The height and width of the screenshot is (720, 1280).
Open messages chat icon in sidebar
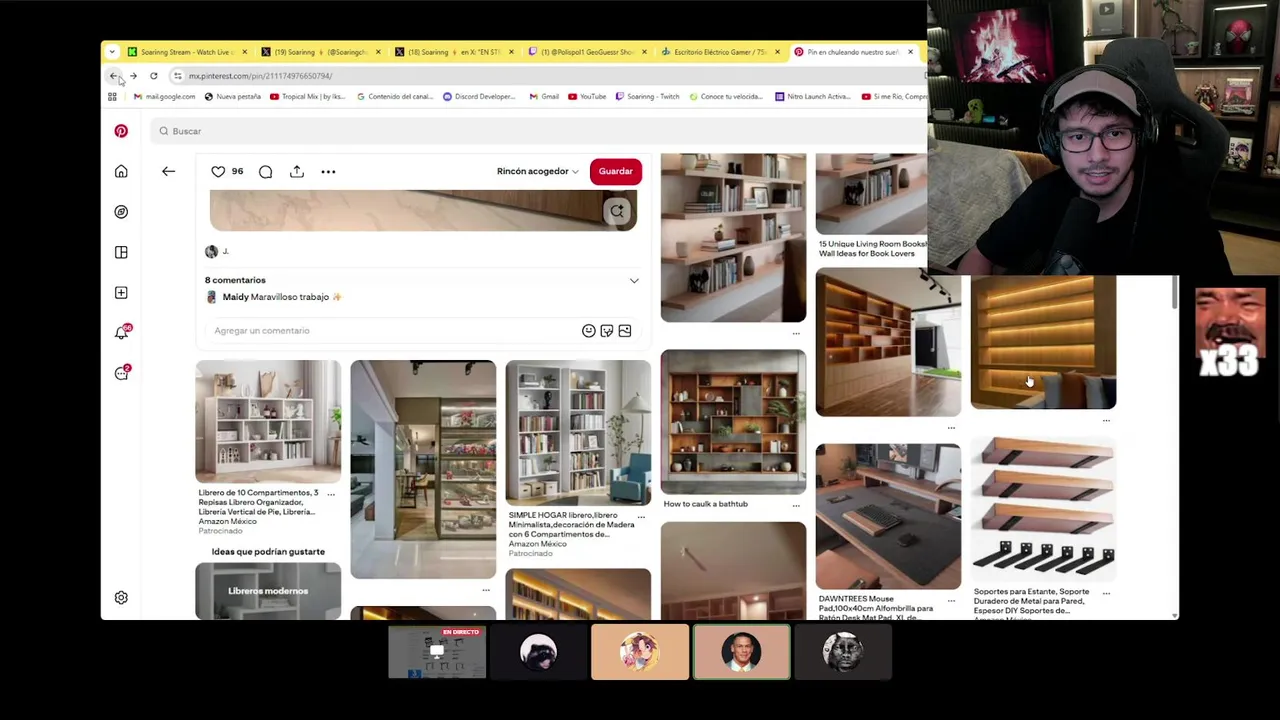[121, 373]
